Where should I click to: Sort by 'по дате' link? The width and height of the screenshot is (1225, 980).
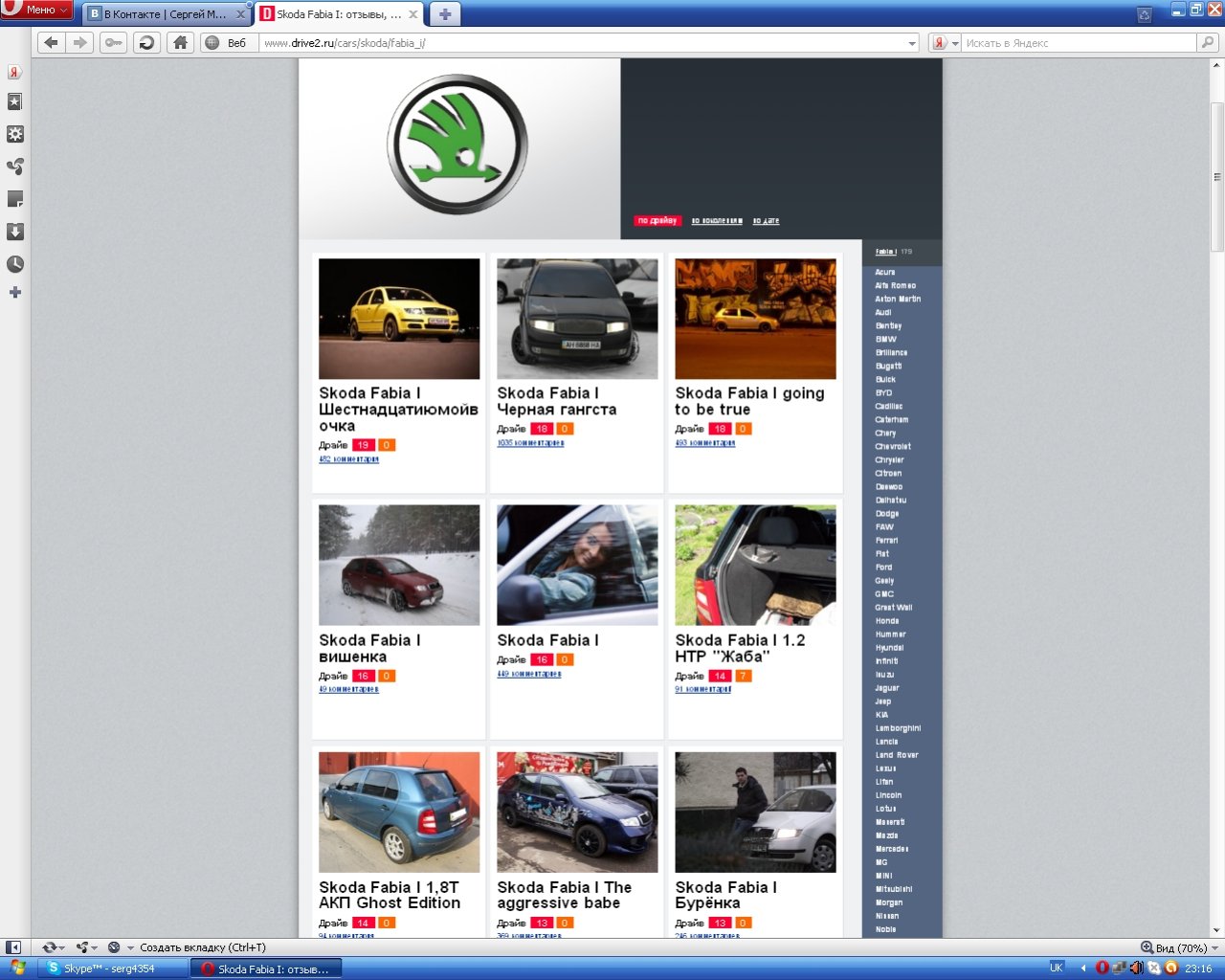coord(766,221)
